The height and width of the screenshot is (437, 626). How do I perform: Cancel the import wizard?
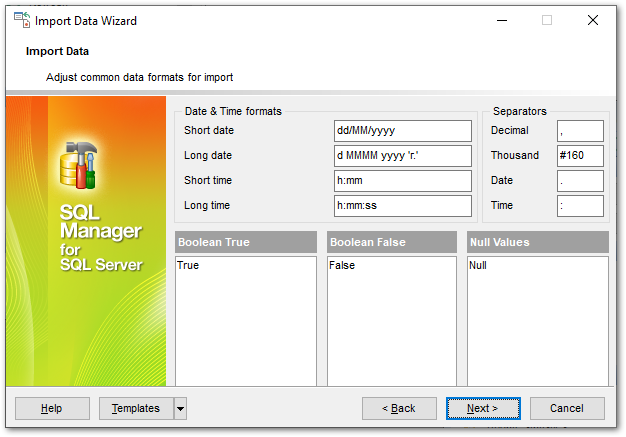point(567,408)
